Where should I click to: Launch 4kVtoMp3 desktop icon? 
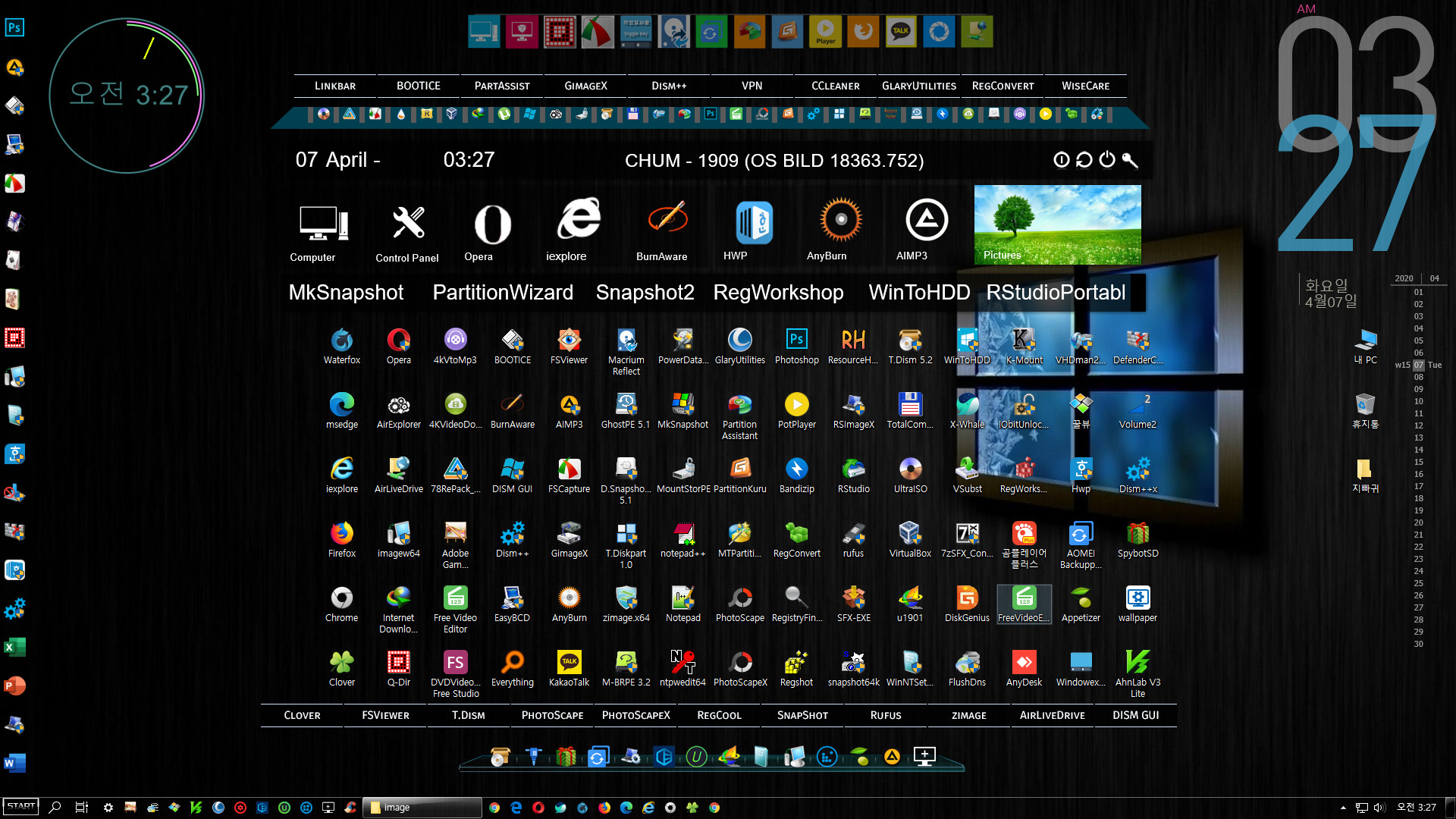[x=455, y=347]
